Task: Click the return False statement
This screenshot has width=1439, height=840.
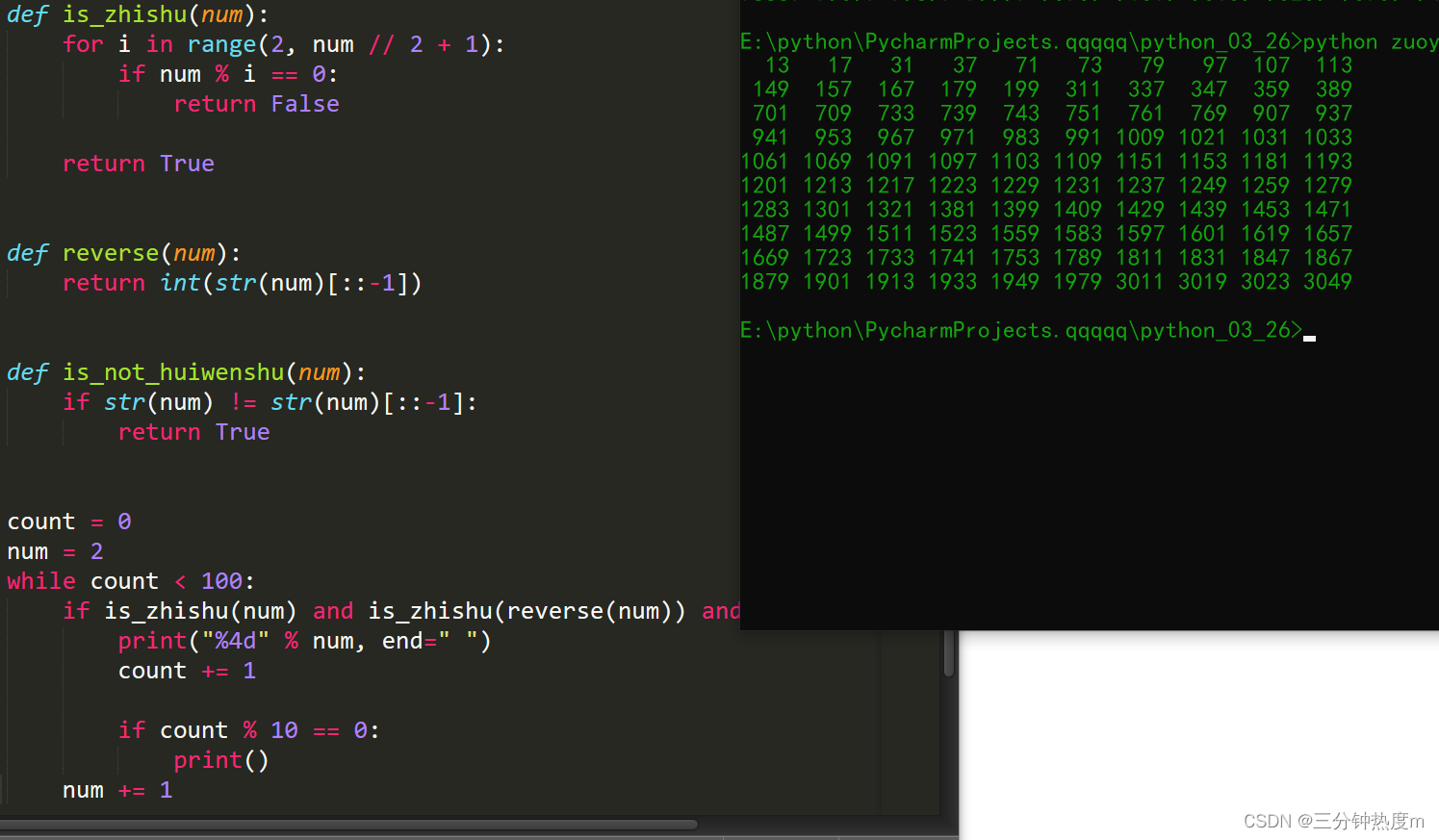Action: [256, 104]
